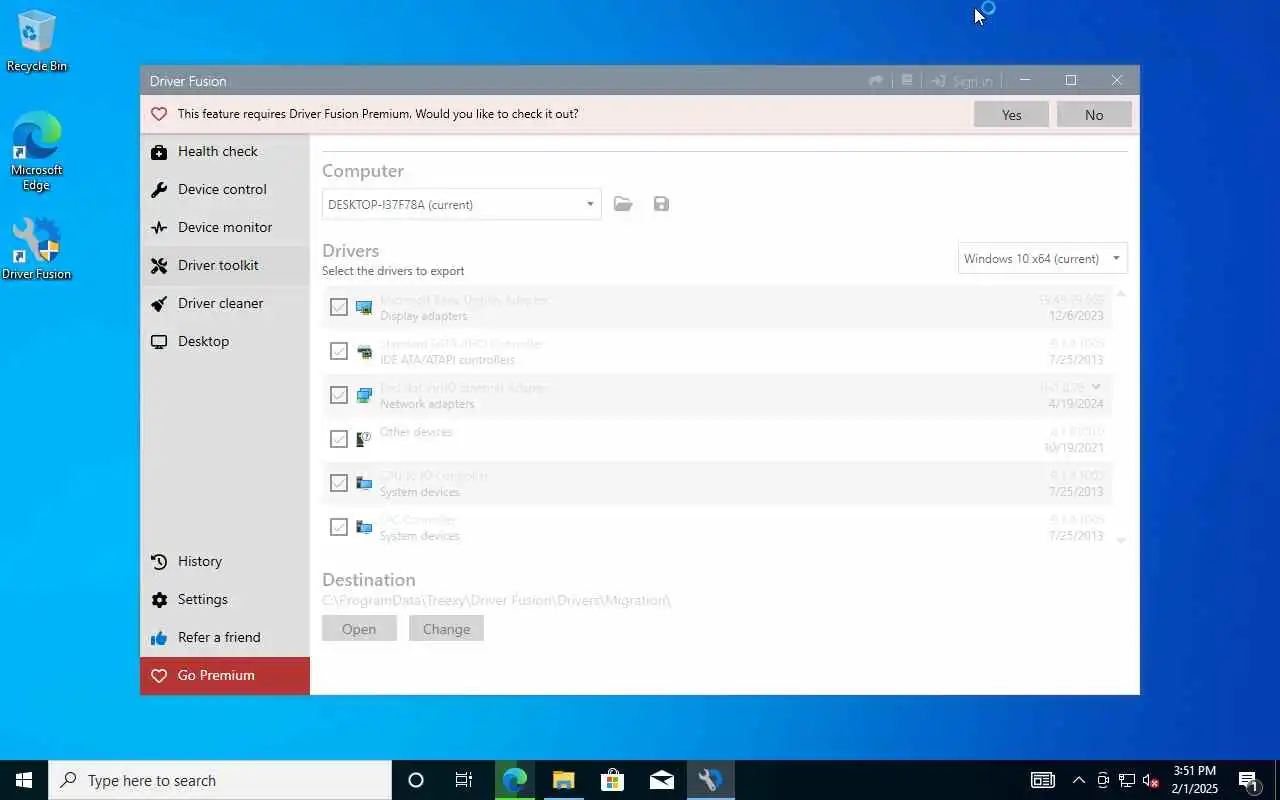The image size is (1280, 800).
Task: Open the Mail app on taskbar
Action: (661, 780)
